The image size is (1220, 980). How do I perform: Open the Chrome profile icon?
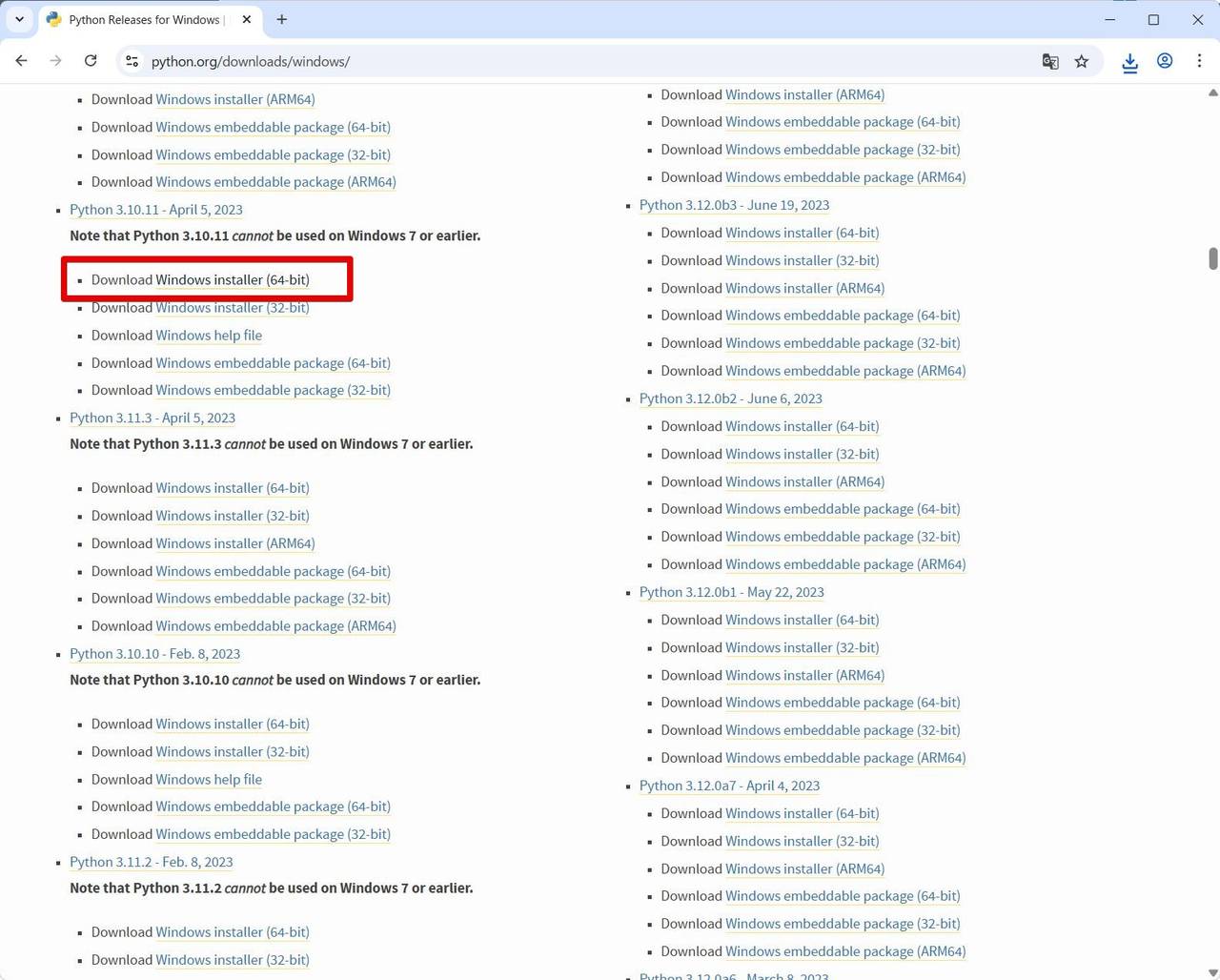(x=1165, y=61)
